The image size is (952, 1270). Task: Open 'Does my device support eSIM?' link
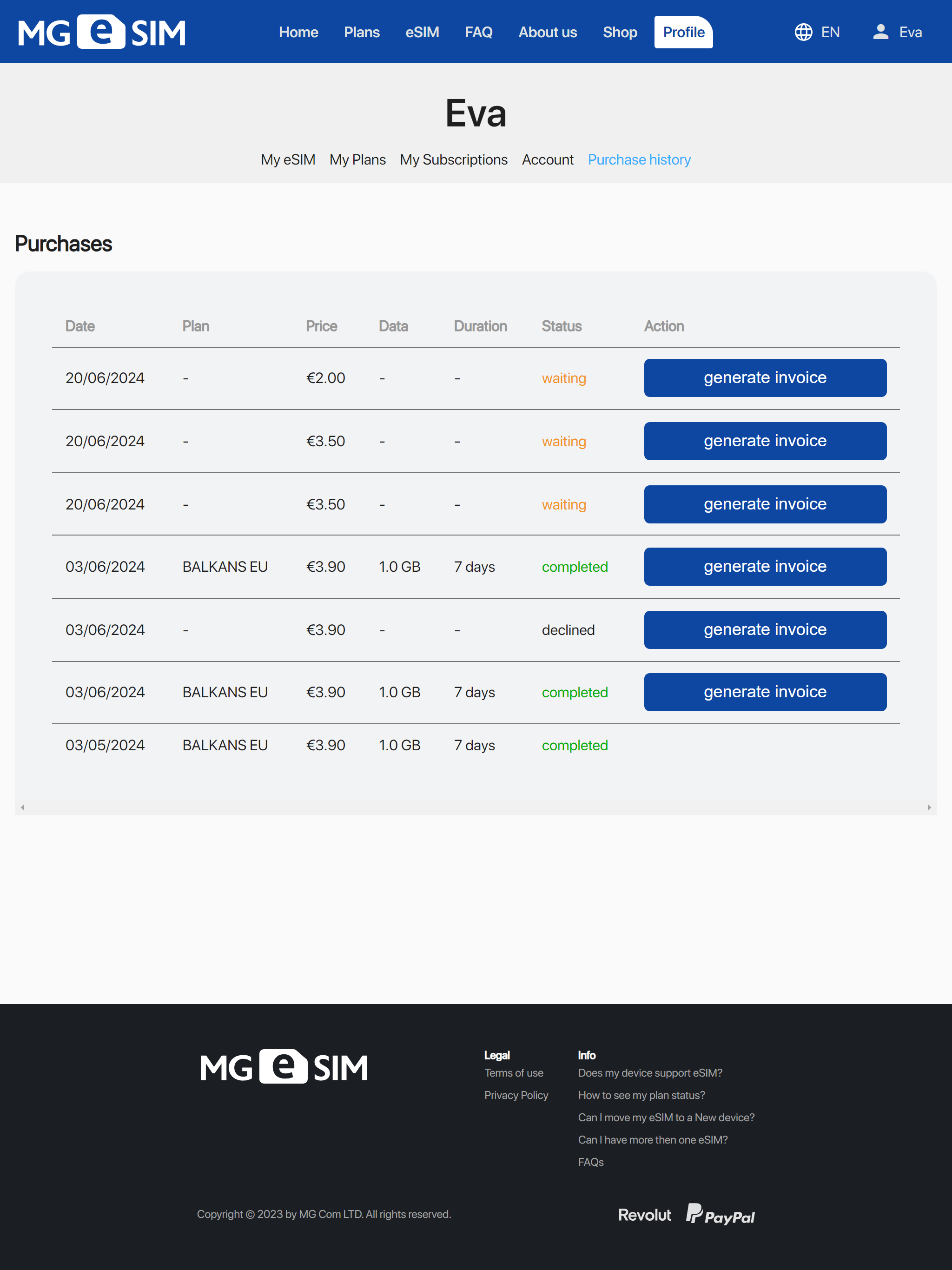pyautogui.click(x=650, y=1072)
